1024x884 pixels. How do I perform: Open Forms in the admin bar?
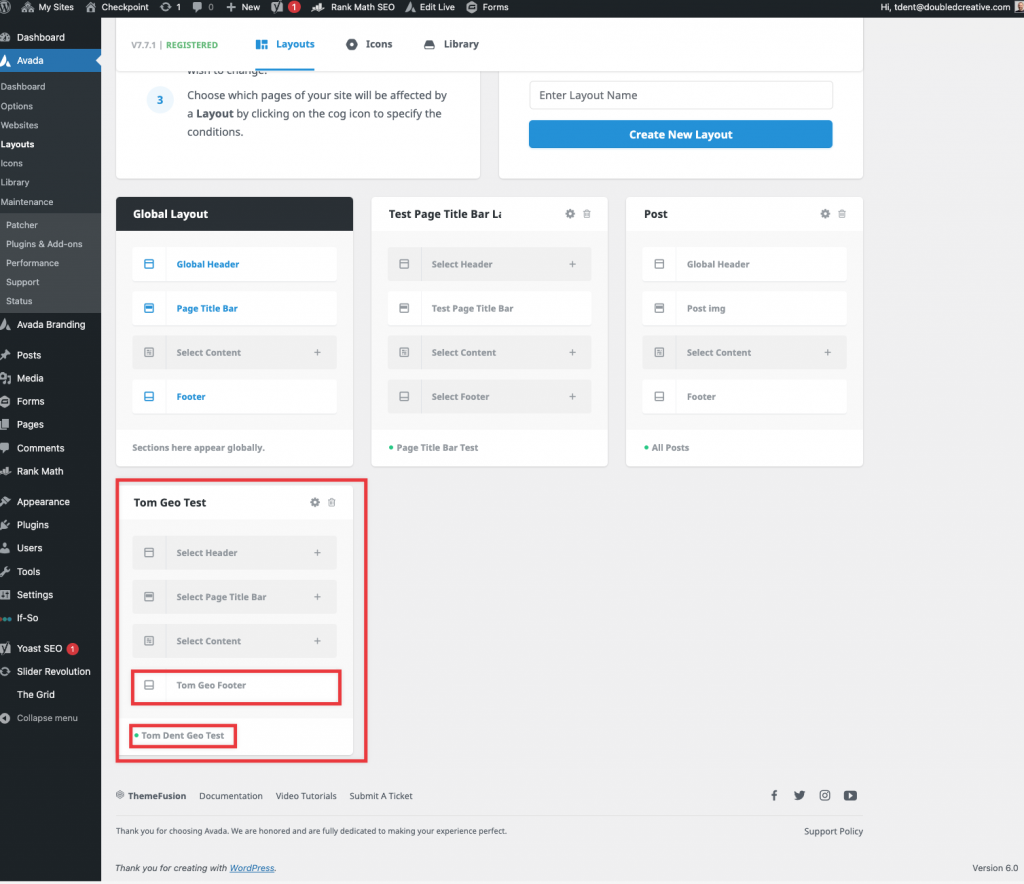tap(487, 7)
